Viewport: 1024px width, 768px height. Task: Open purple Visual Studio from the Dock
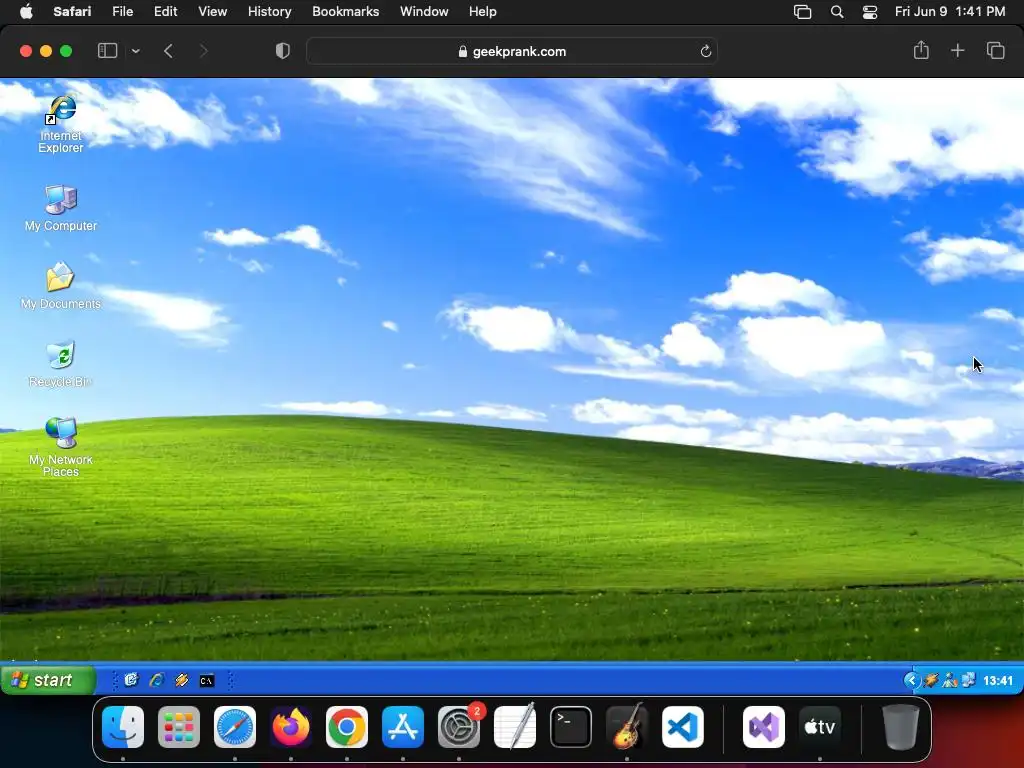pos(764,726)
